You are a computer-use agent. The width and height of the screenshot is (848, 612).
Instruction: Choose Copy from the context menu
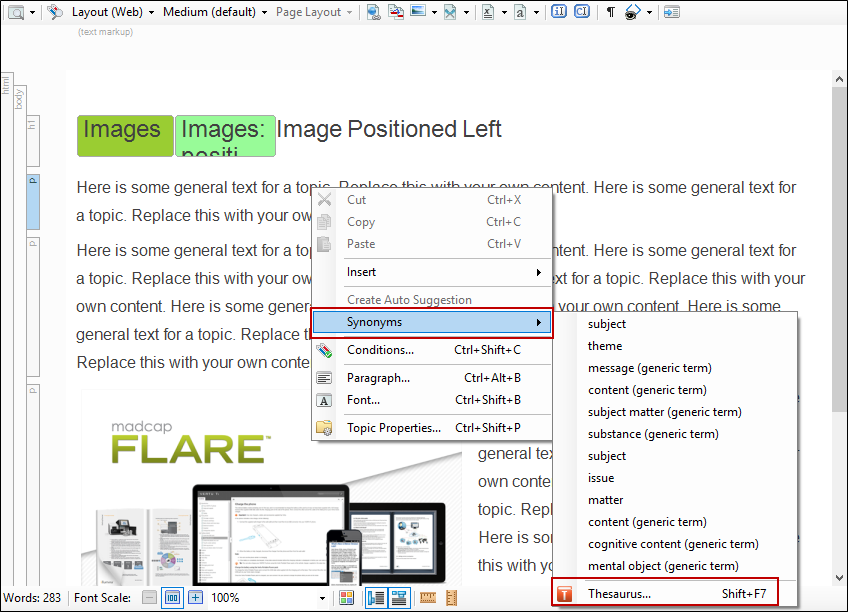(x=432, y=222)
